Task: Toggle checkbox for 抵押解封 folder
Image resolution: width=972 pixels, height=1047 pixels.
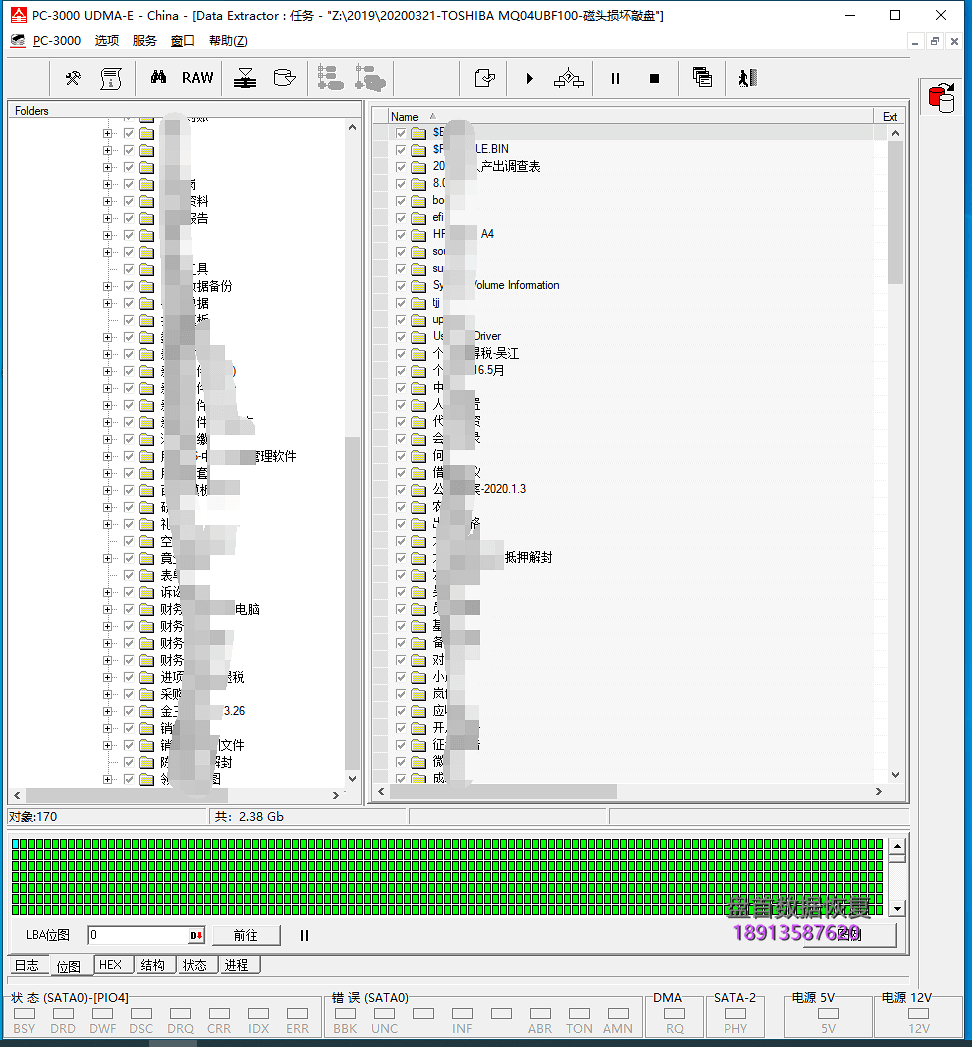Action: [x=401, y=558]
